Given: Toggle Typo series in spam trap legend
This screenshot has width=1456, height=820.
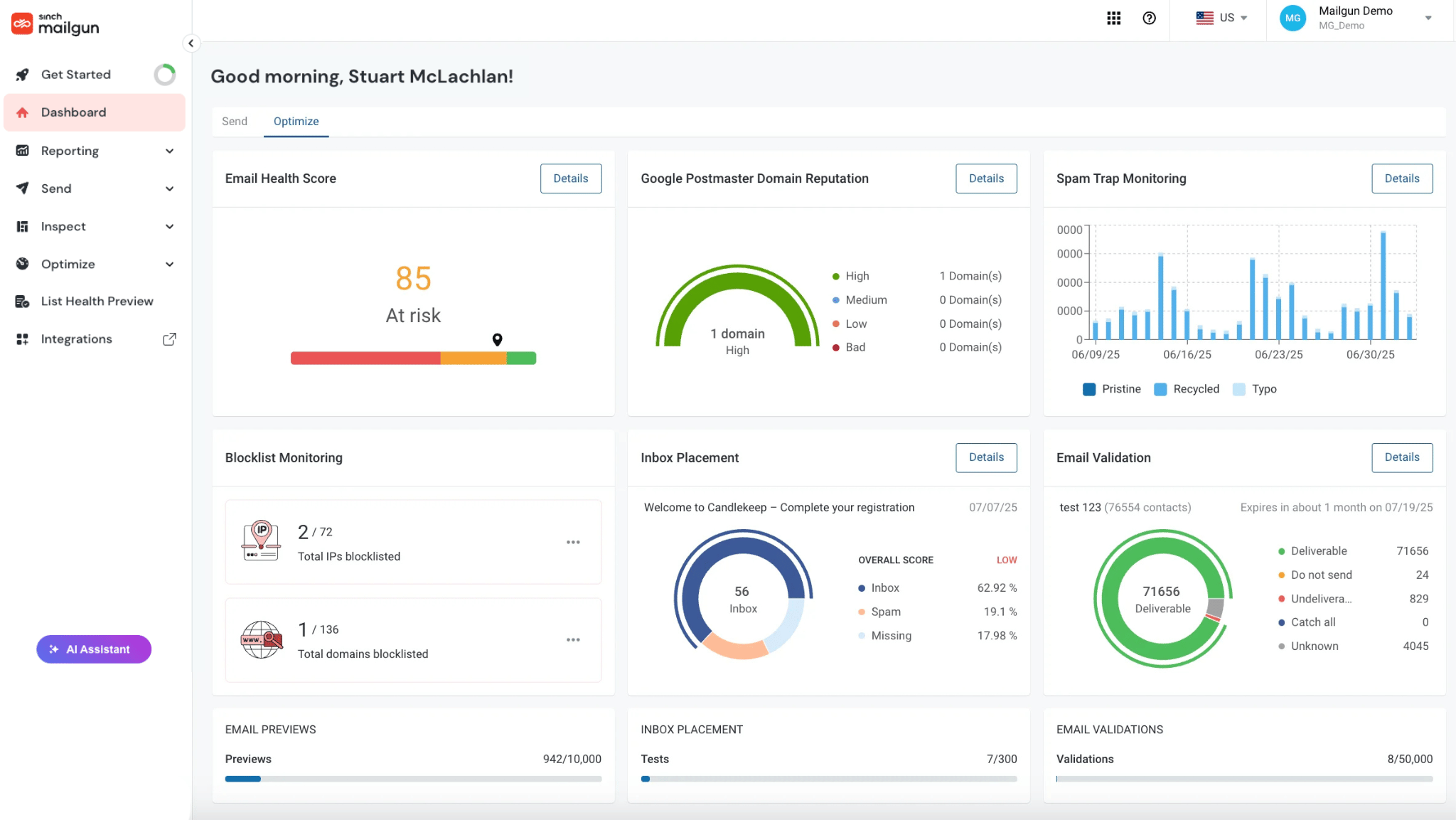Looking at the screenshot, I should [1254, 389].
